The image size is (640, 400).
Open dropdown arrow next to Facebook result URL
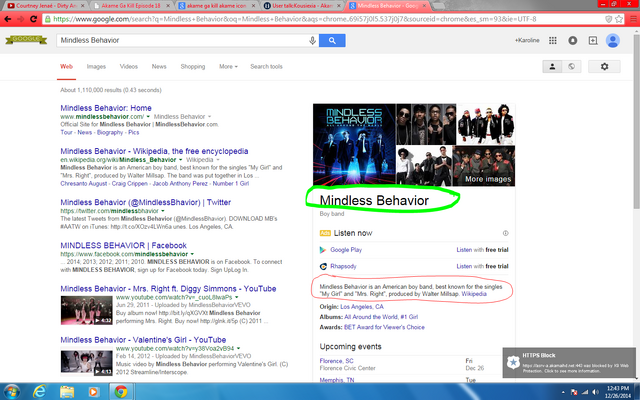point(192,254)
